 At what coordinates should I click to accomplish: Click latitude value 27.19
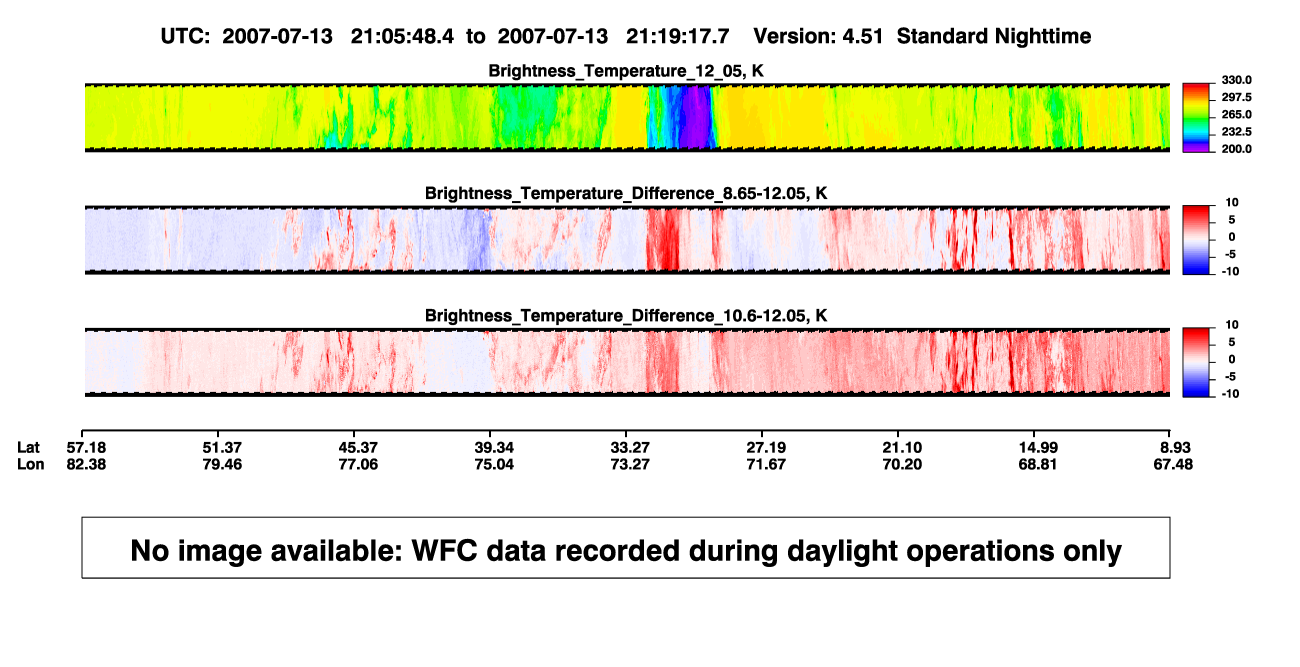click(x=768, y=447)
